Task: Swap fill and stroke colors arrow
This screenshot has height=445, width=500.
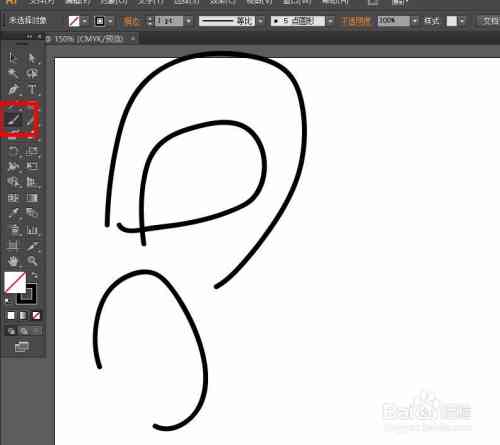Action: (34, 275)
